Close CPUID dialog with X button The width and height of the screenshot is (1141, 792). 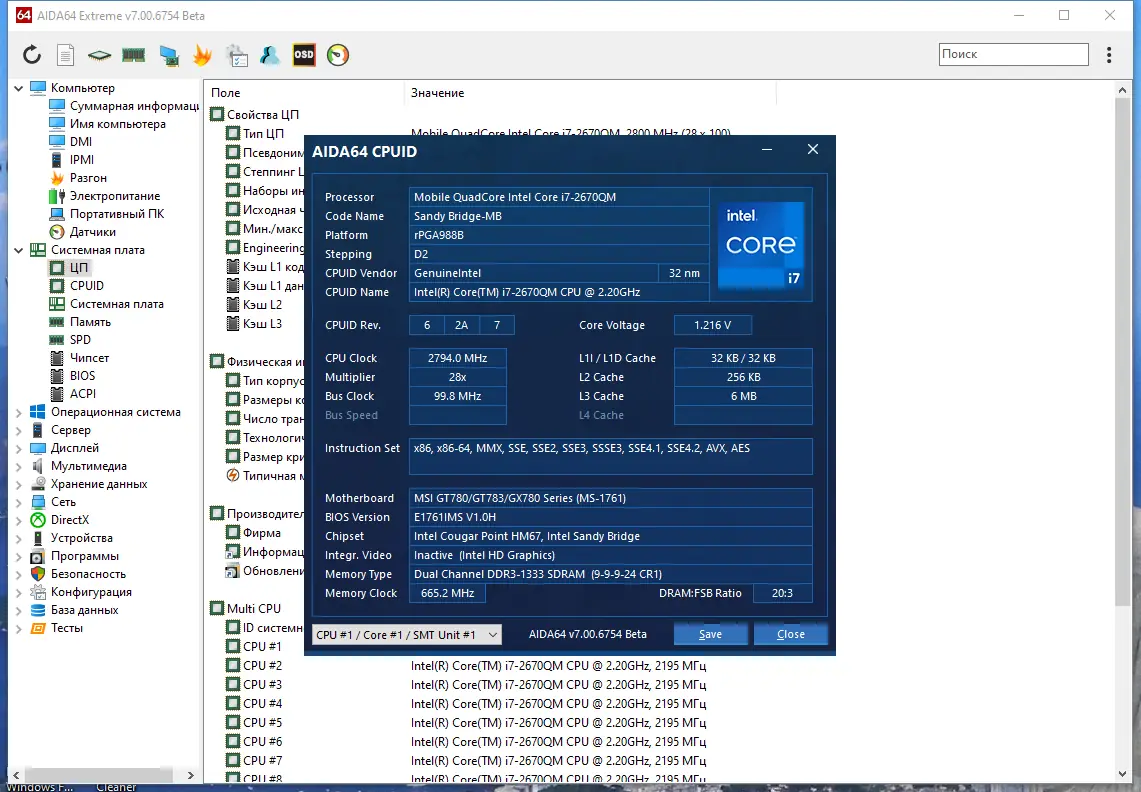coord(813,149)
